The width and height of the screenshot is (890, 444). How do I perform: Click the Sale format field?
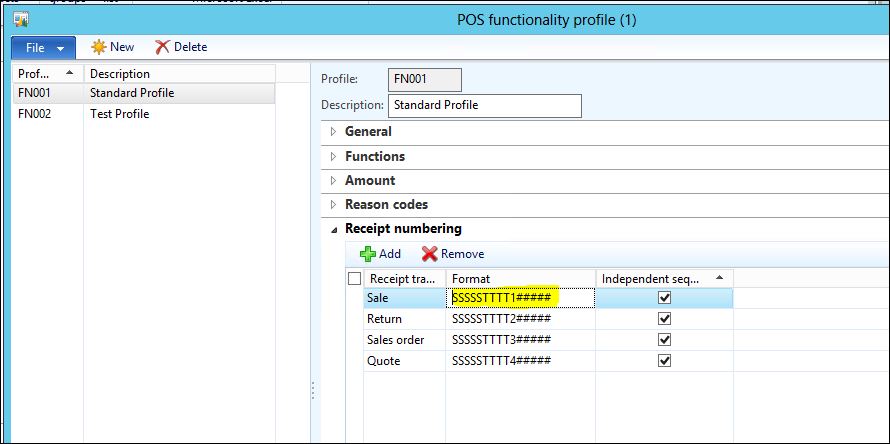(520, 298)
